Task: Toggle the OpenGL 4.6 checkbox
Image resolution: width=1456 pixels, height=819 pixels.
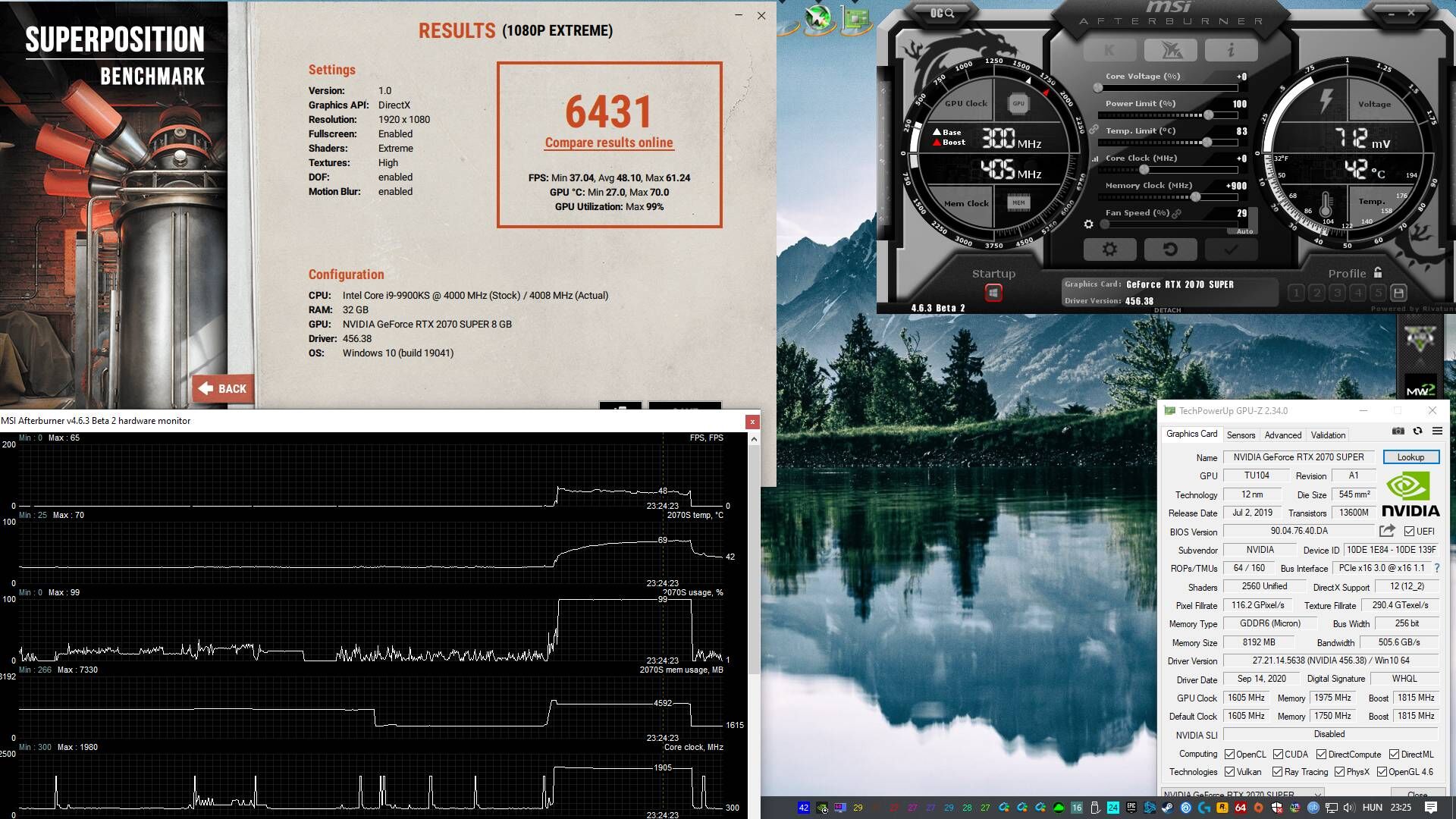Action: click(1382, 772)
